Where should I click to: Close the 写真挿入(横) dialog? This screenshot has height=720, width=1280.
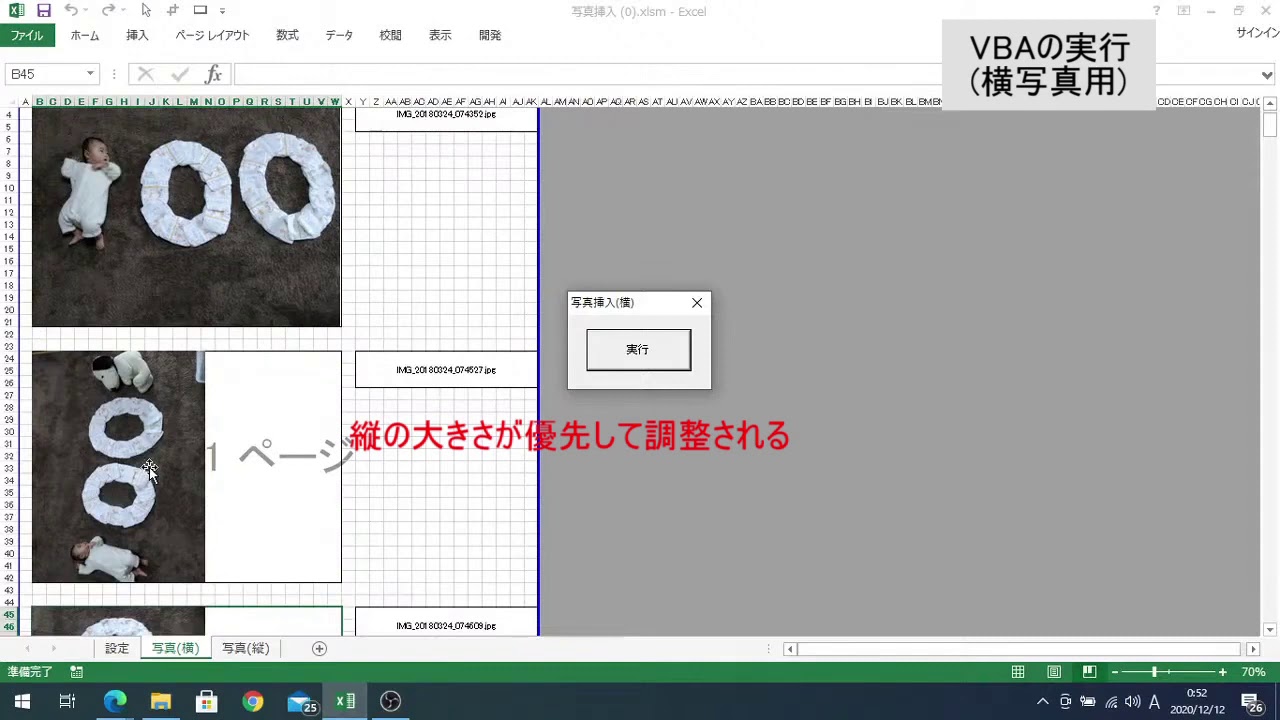(697, 303)
